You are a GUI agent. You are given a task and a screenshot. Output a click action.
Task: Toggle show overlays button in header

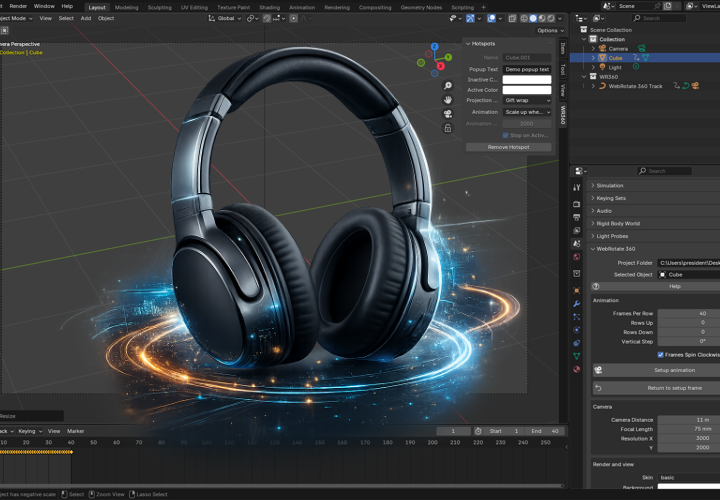[x=491, y=18]
